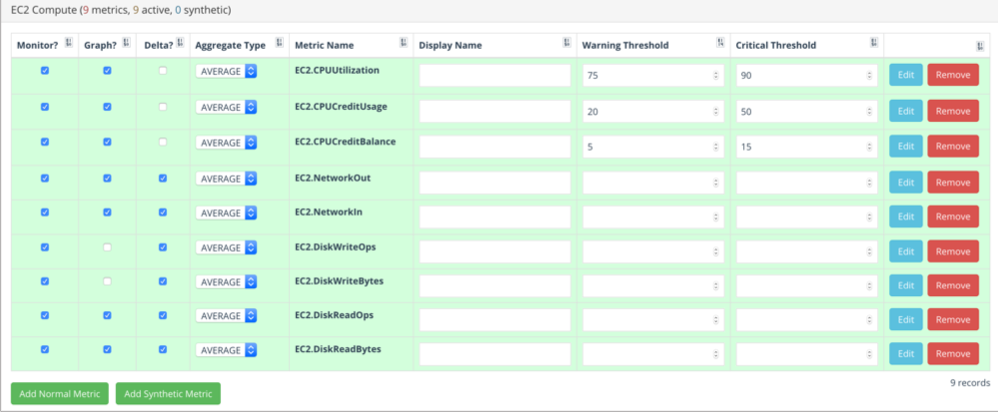Click Warning Threshold field showing 5
998x412 pixels.
point(653,146)
